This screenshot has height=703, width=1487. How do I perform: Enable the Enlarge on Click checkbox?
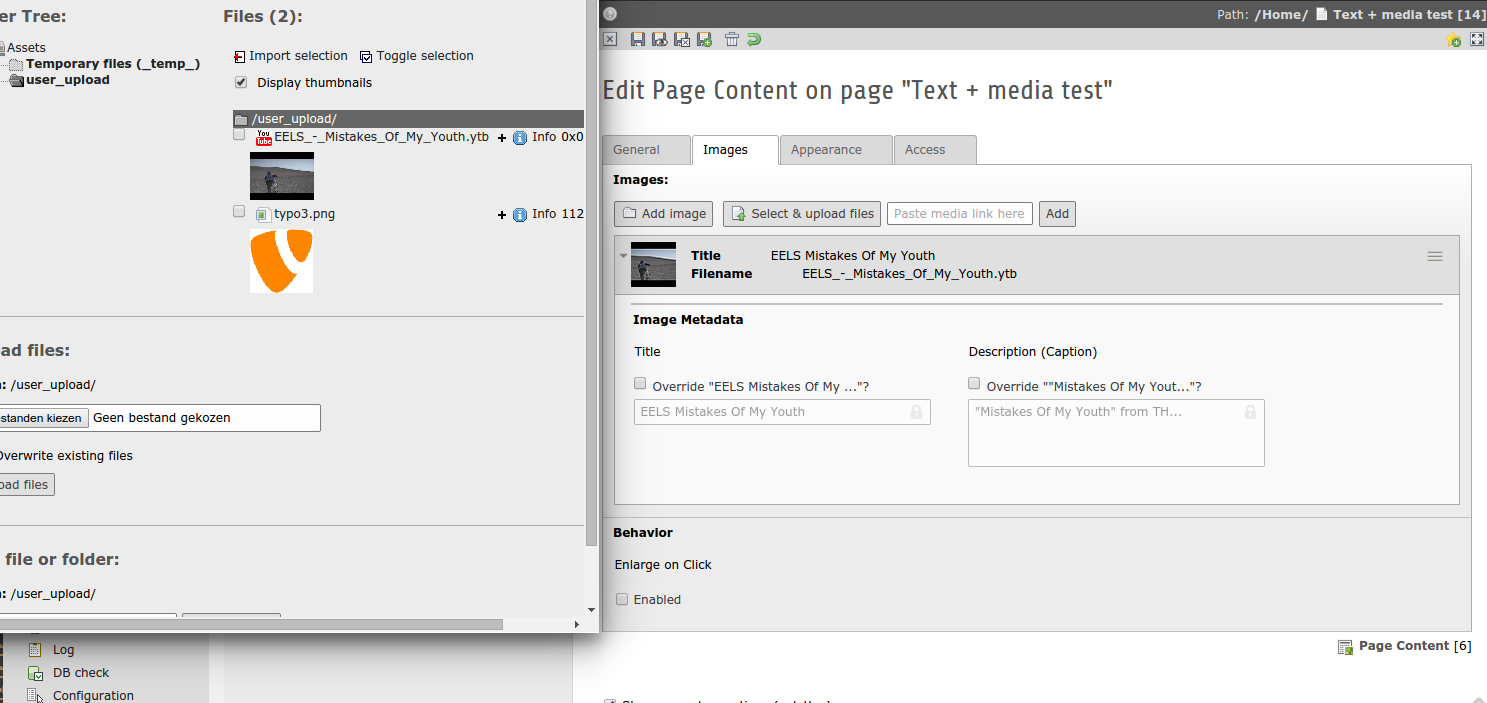[x=622, y=600]
